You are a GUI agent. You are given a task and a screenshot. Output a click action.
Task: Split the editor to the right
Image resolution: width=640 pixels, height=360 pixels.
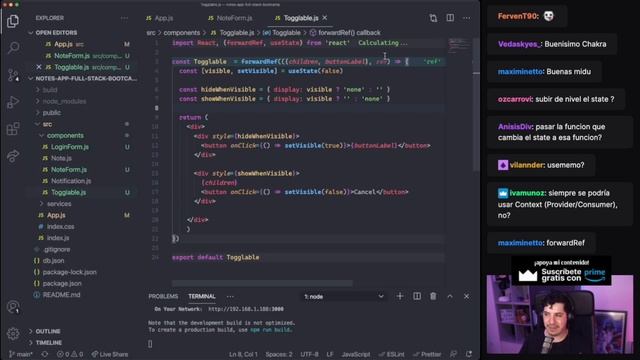(x=450, y=18)
